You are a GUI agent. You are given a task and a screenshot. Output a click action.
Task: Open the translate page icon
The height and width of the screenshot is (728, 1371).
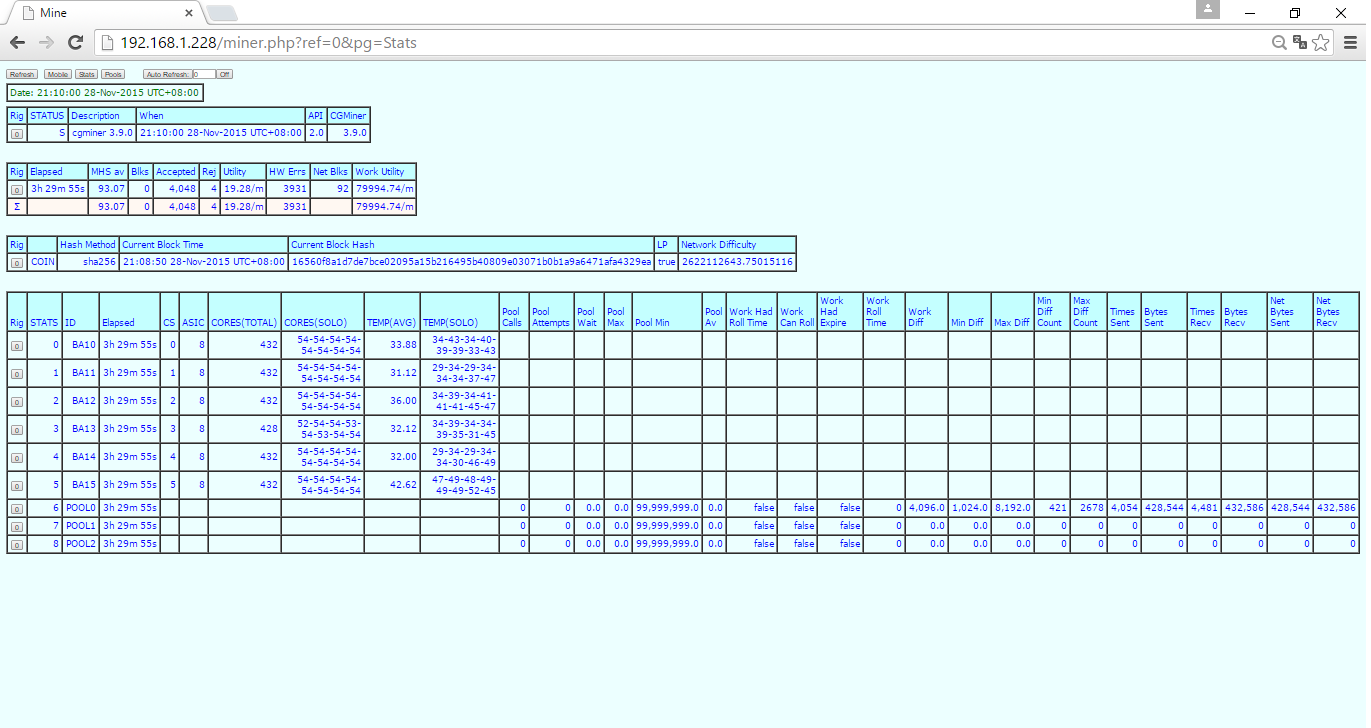1299,43
